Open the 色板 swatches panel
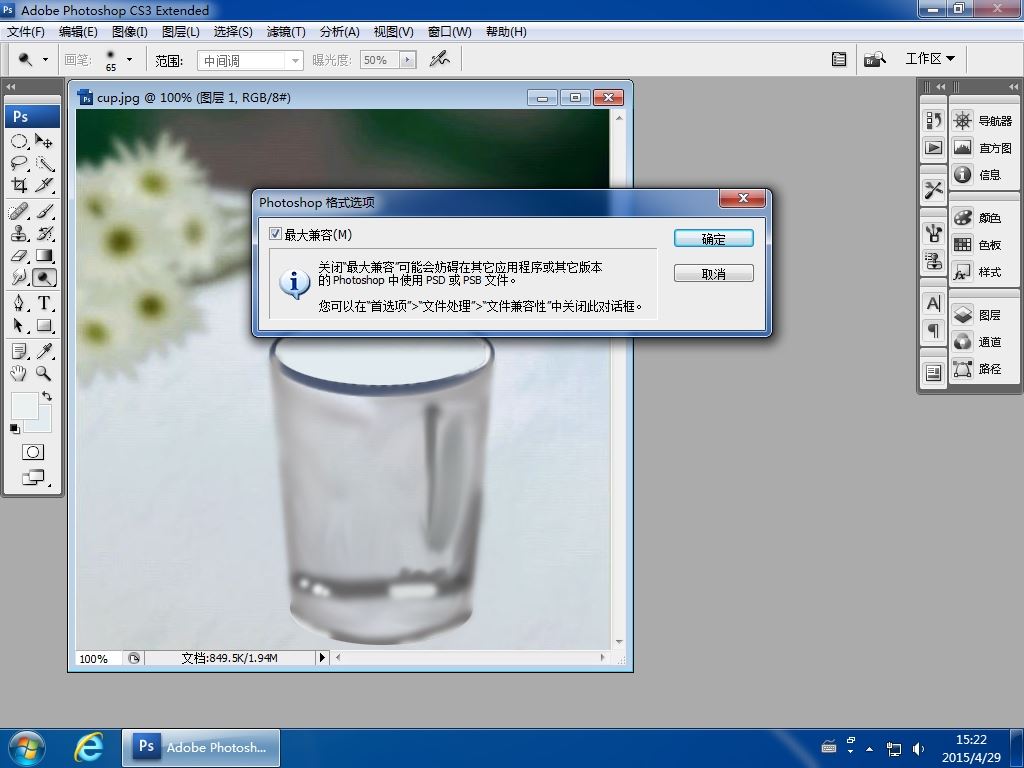1024x768 pixels. pos(983,245)
